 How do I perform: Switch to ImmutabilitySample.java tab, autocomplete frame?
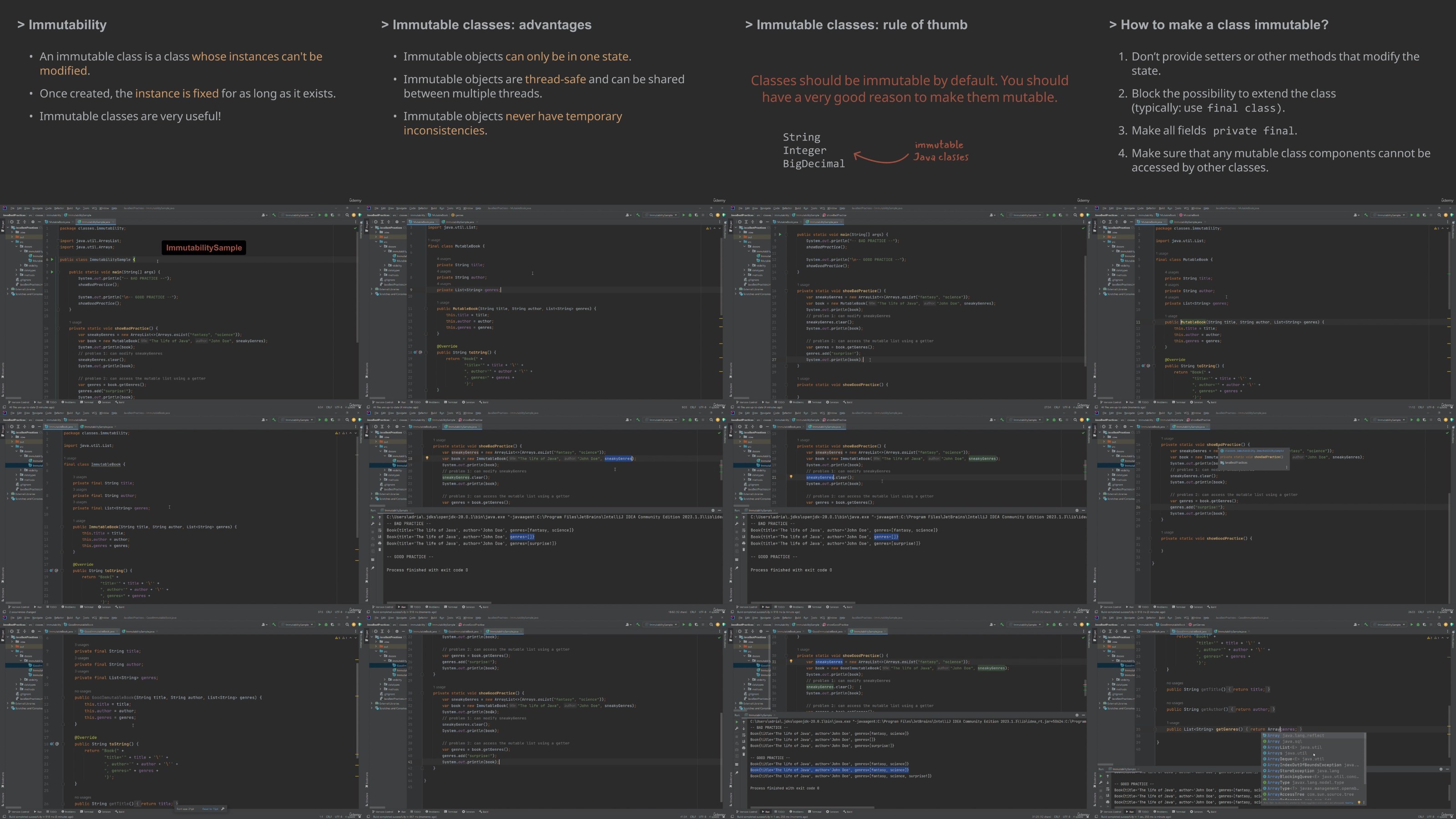[x=1232, y=632]
